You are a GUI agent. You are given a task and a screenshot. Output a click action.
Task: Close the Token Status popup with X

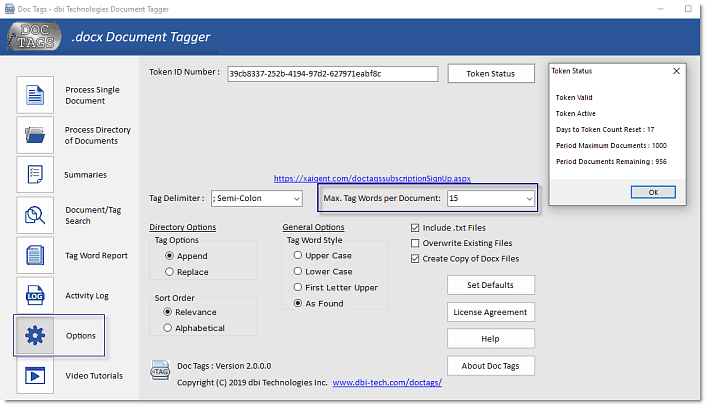tap(676, 71)
